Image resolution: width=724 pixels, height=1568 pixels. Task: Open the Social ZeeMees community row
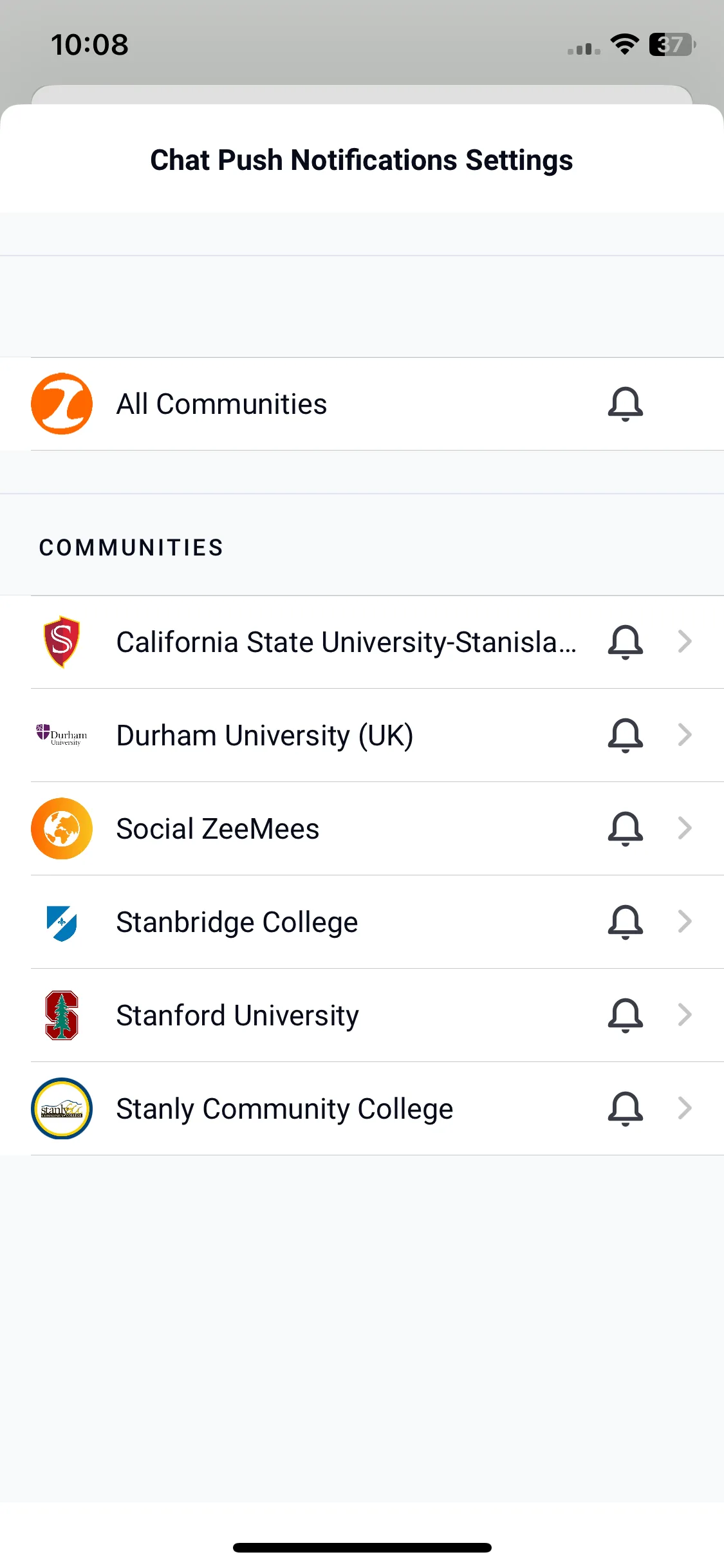(x=362, y=828)
